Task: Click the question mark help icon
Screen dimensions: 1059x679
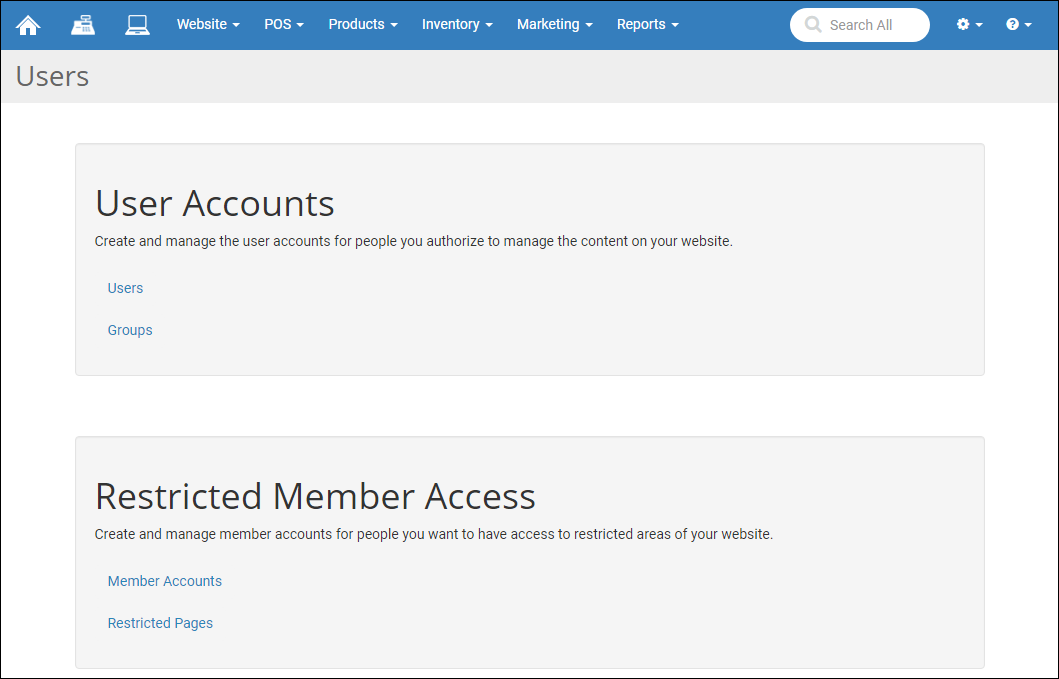Action: click(1012, 24)
